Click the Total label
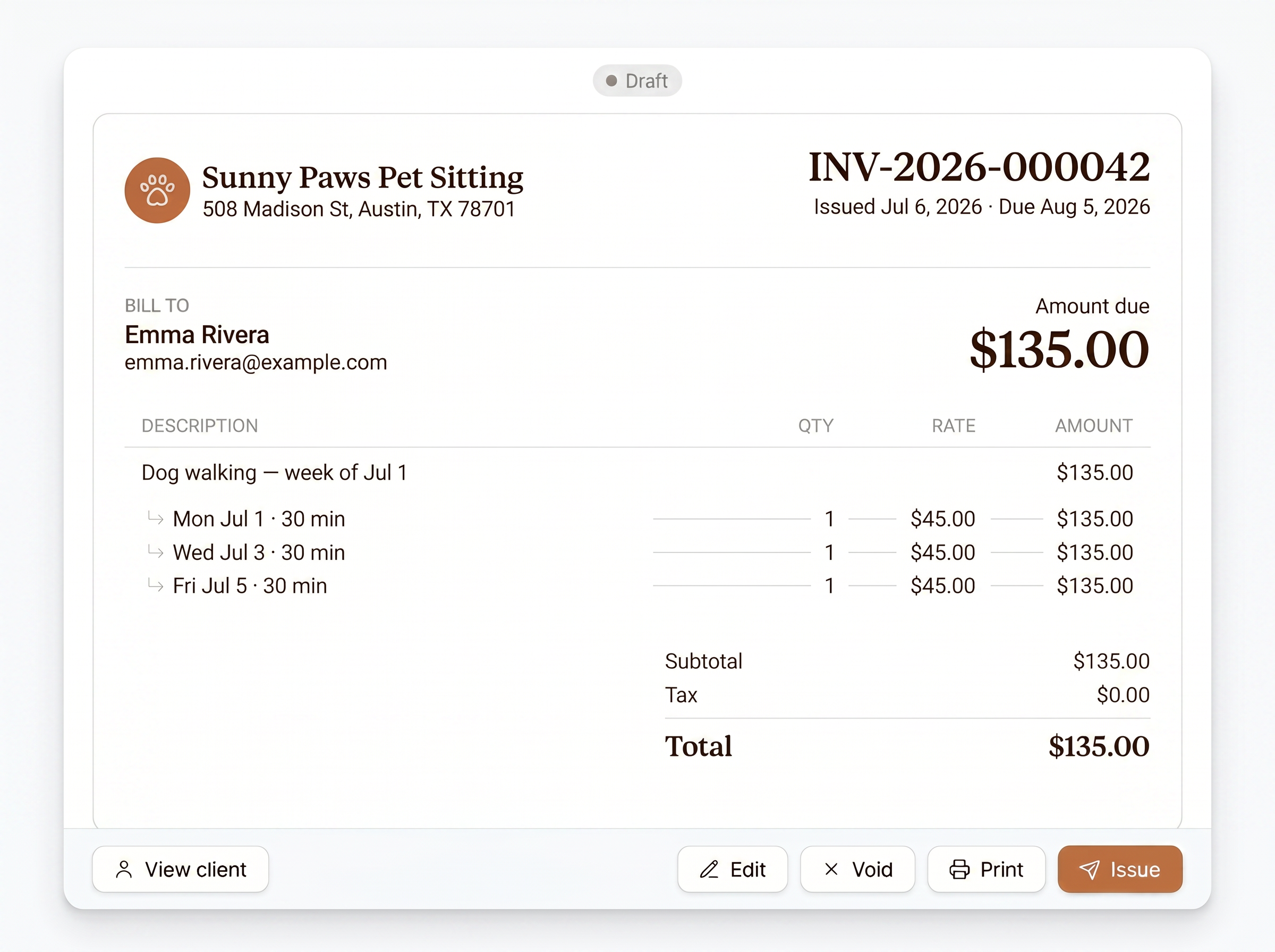The image size is (1275, 952). point(698,746)
